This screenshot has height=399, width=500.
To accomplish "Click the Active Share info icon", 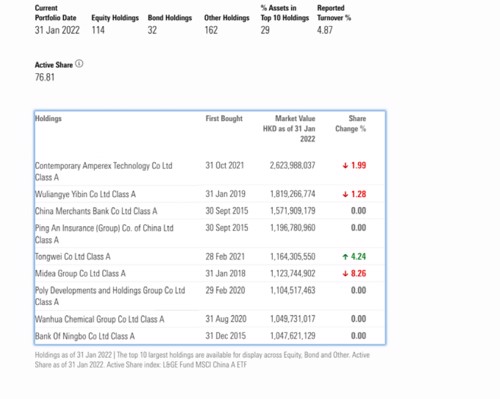I will click(79, 64).
